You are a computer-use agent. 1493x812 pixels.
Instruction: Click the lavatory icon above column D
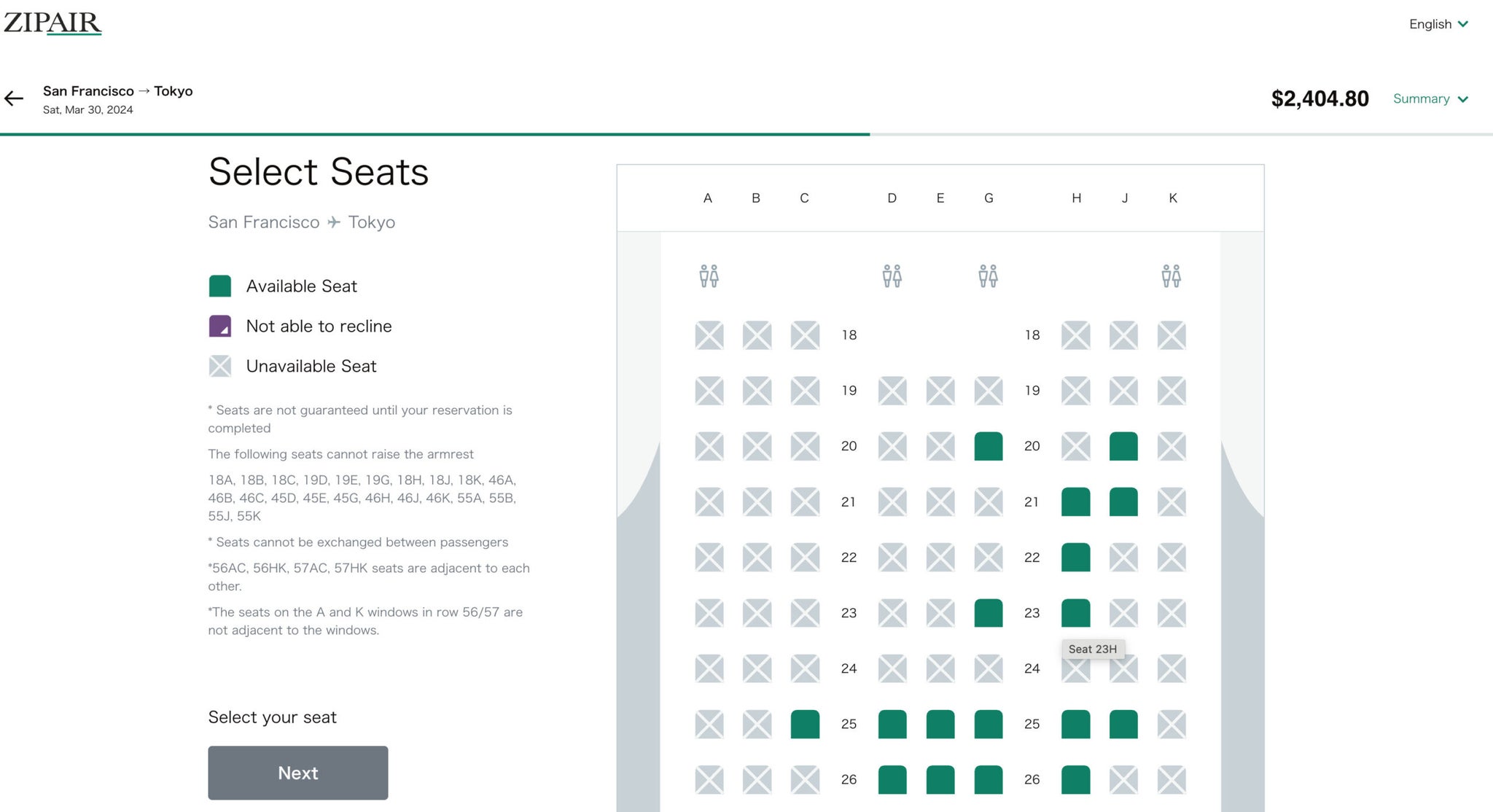[892, 276]
